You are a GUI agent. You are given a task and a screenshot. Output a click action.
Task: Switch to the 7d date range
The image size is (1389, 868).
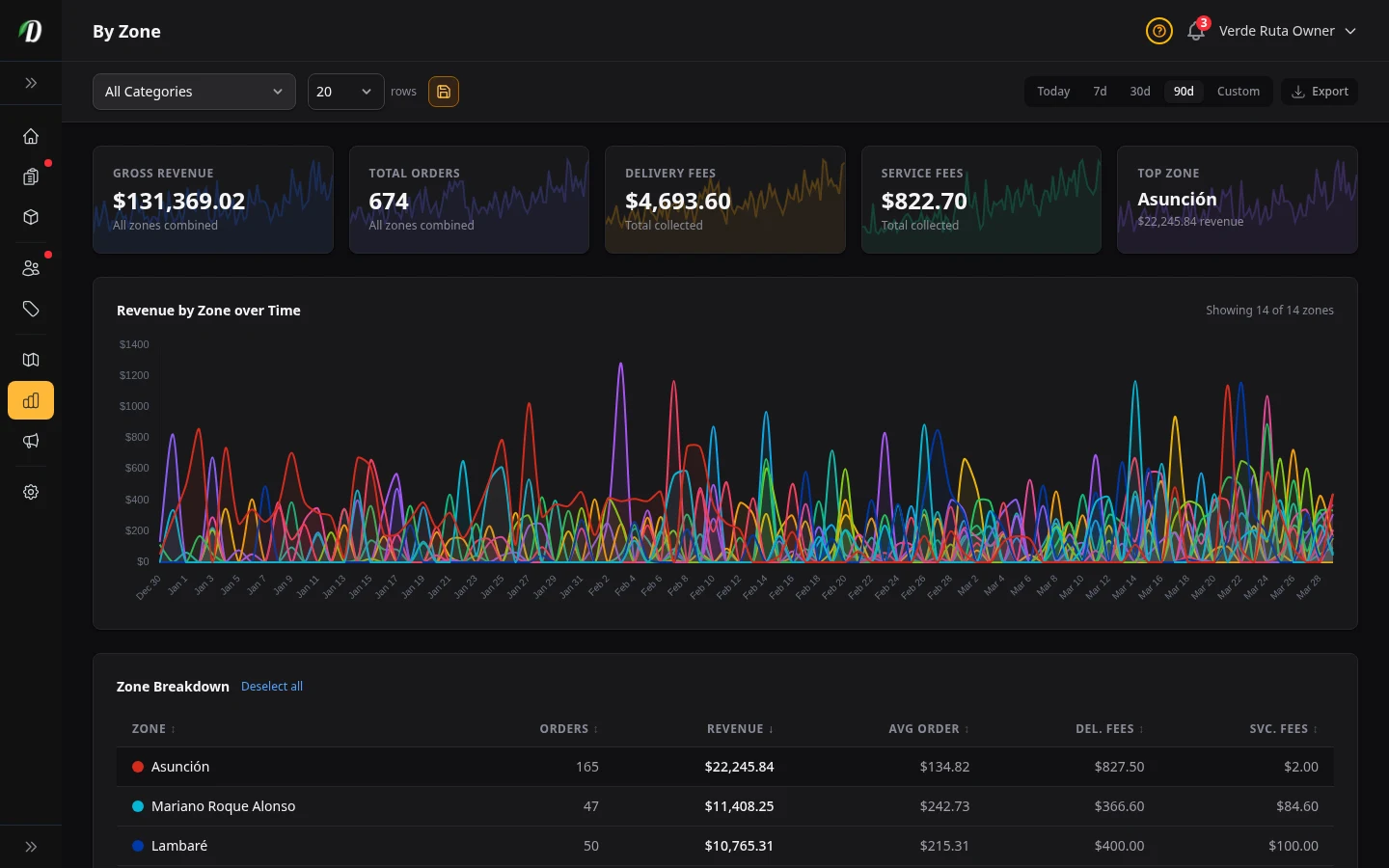(1100, 91)
